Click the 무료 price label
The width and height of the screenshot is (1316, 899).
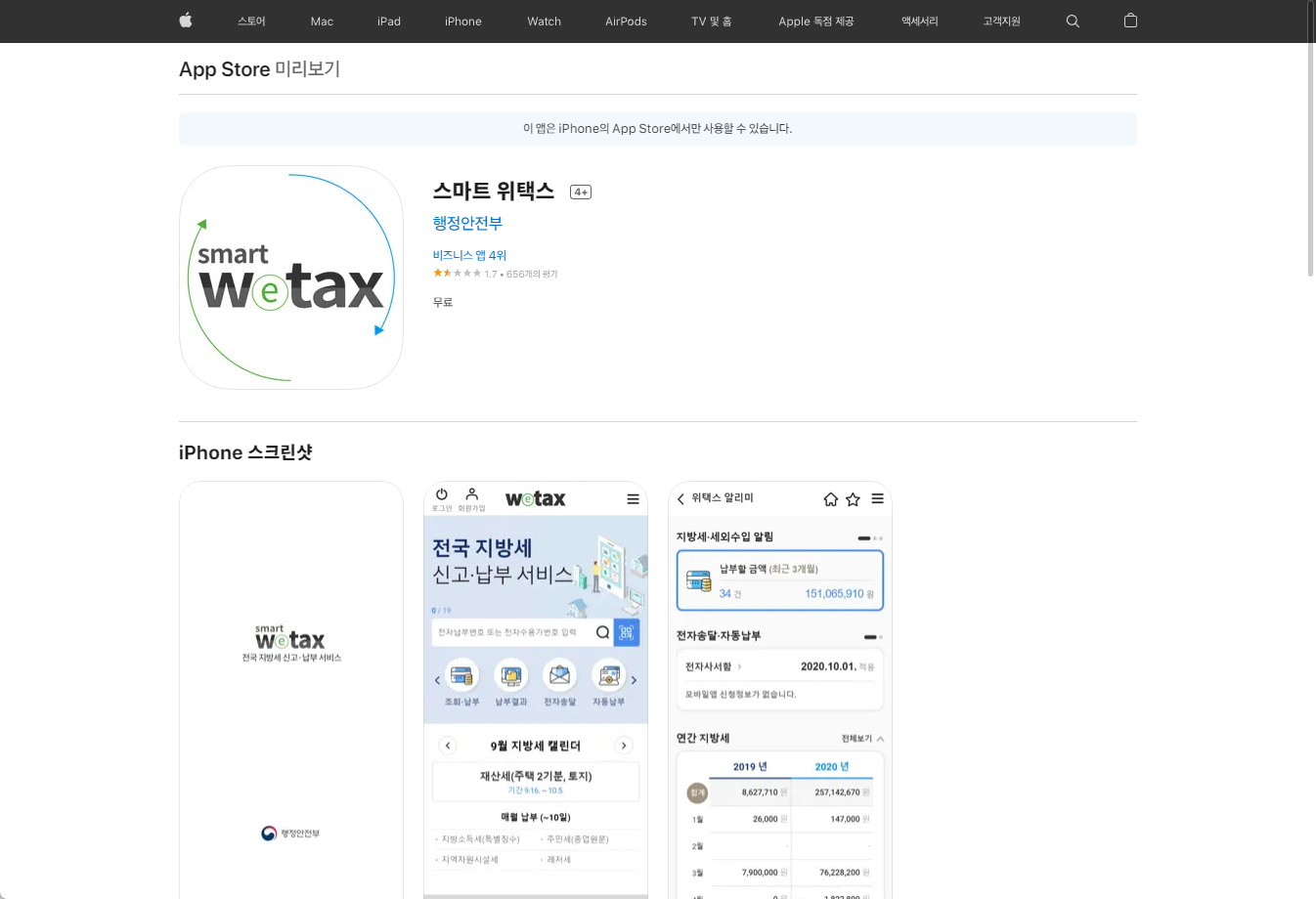[x=443, y=302]
